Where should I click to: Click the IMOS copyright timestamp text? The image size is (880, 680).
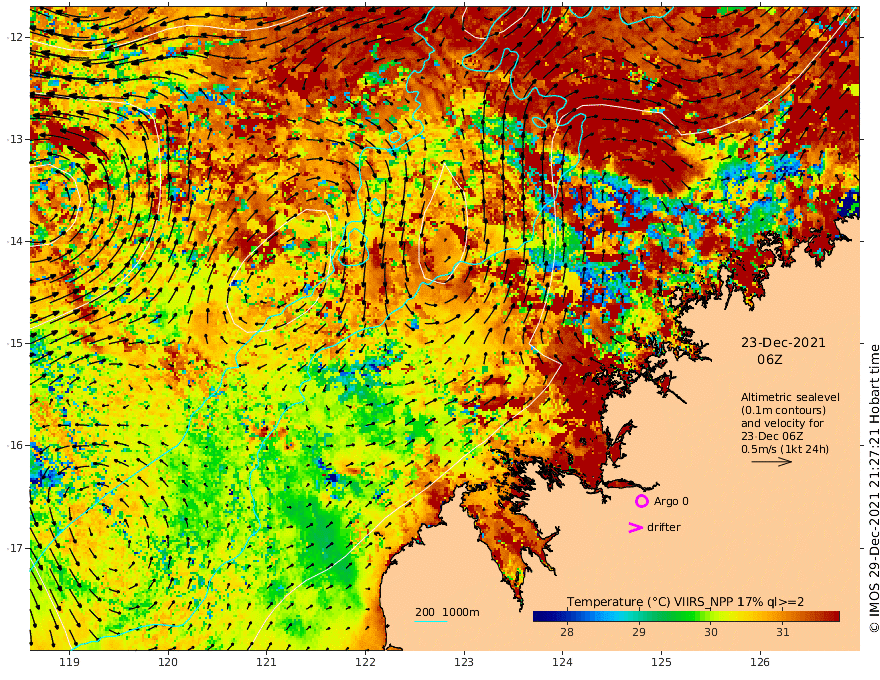[873, 489]
